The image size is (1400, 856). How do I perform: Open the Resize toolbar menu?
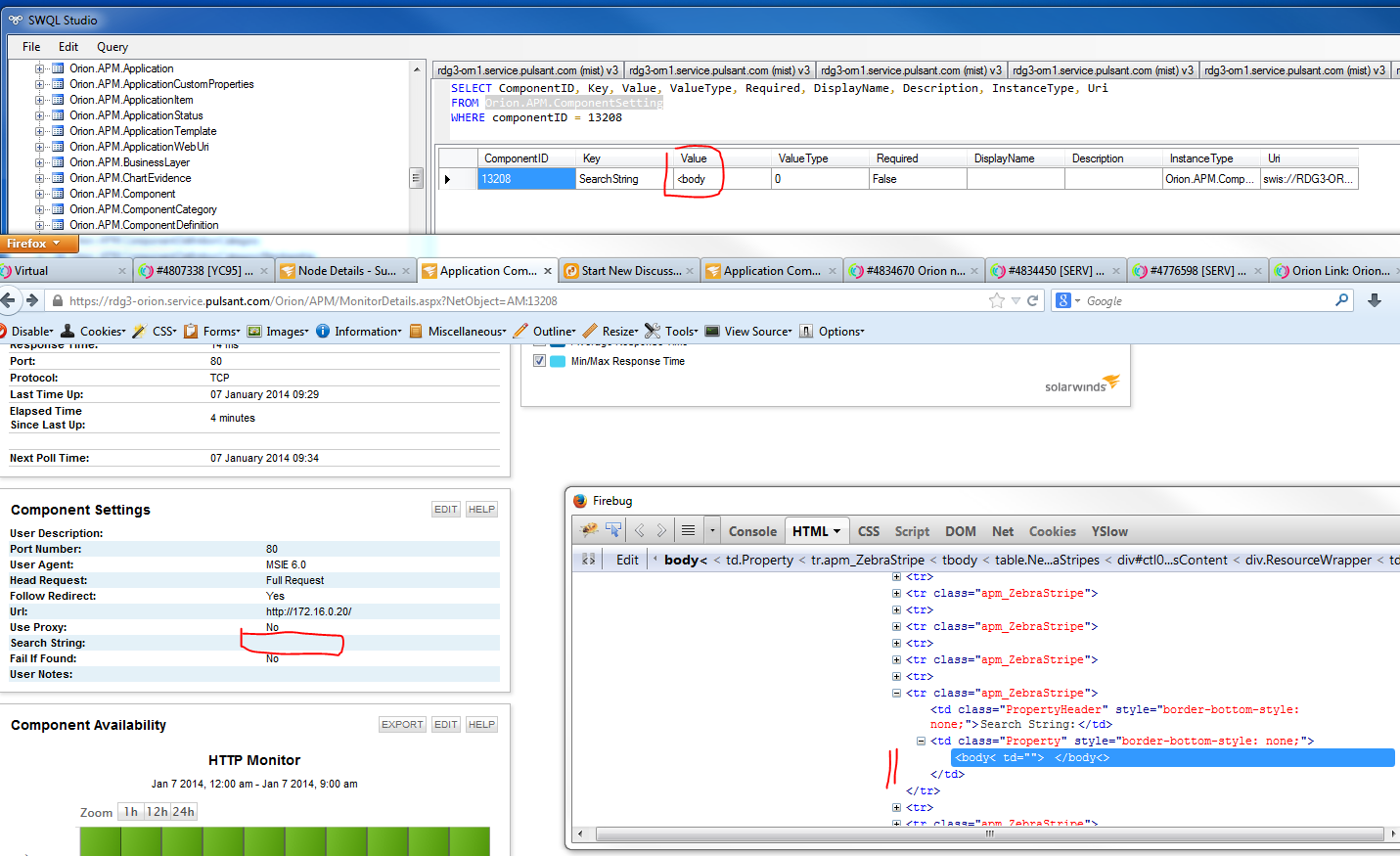click(x=611, y=332)
